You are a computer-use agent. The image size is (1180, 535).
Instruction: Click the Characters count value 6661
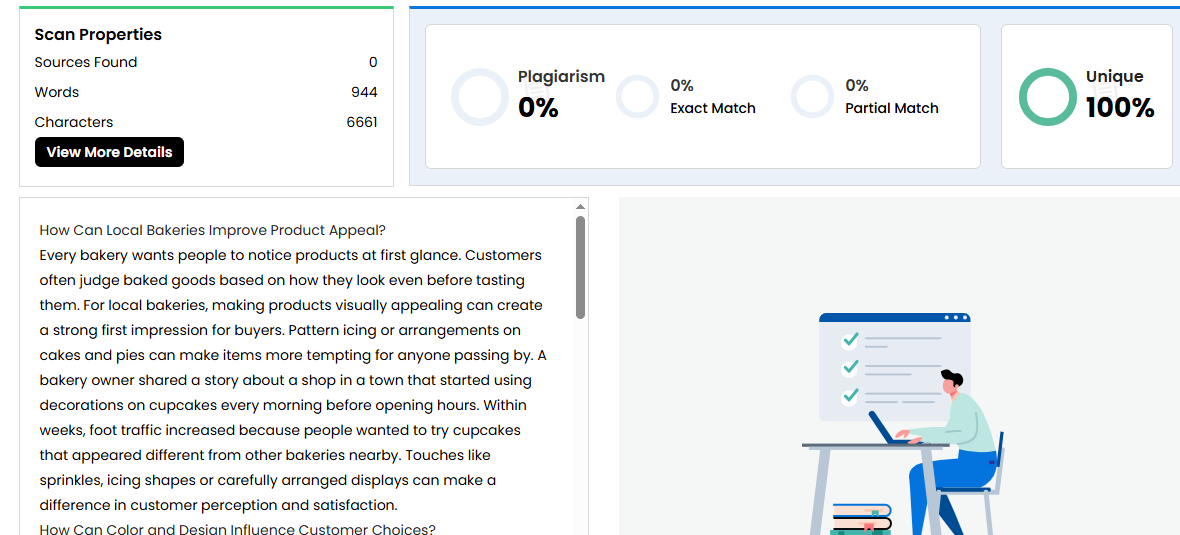click(362, 122)
